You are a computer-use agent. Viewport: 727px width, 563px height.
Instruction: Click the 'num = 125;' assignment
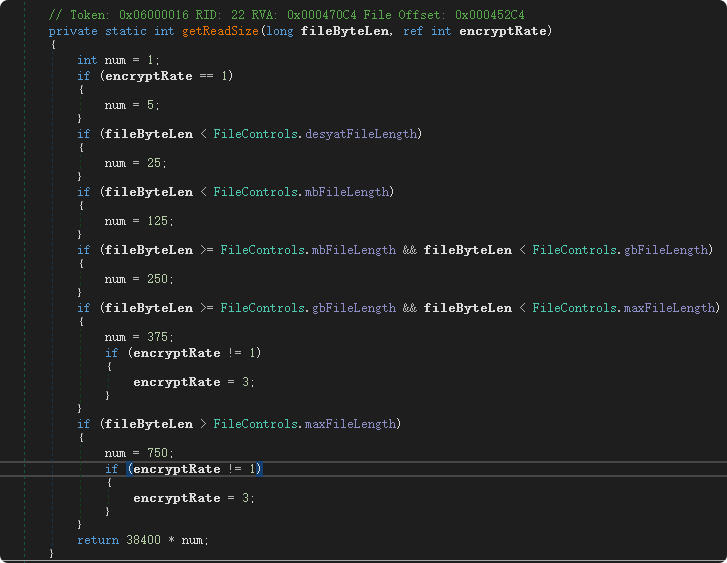pos(139,220)
